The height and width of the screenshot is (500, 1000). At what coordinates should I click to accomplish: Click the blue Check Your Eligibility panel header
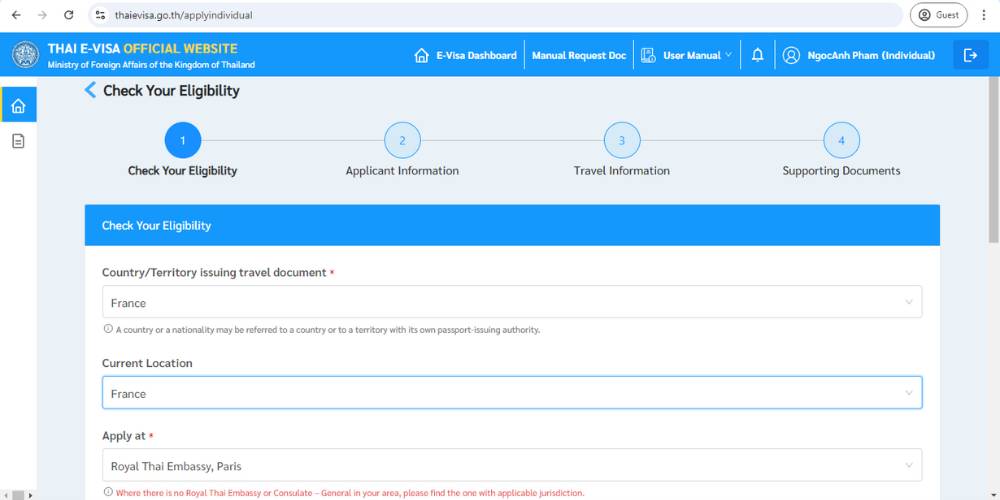coord(512,225)
